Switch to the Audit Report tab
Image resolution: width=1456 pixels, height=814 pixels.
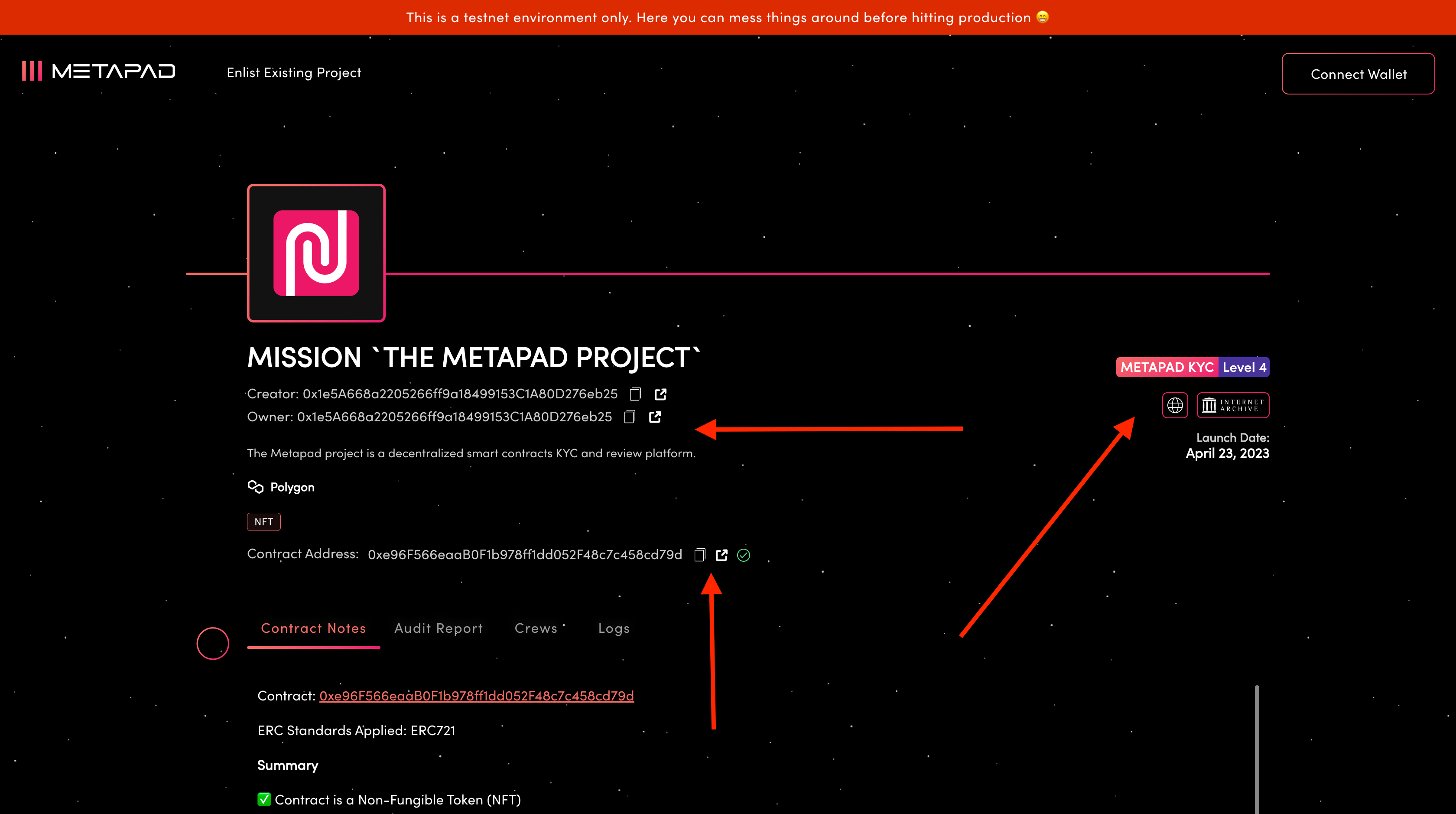click(438, 628)
